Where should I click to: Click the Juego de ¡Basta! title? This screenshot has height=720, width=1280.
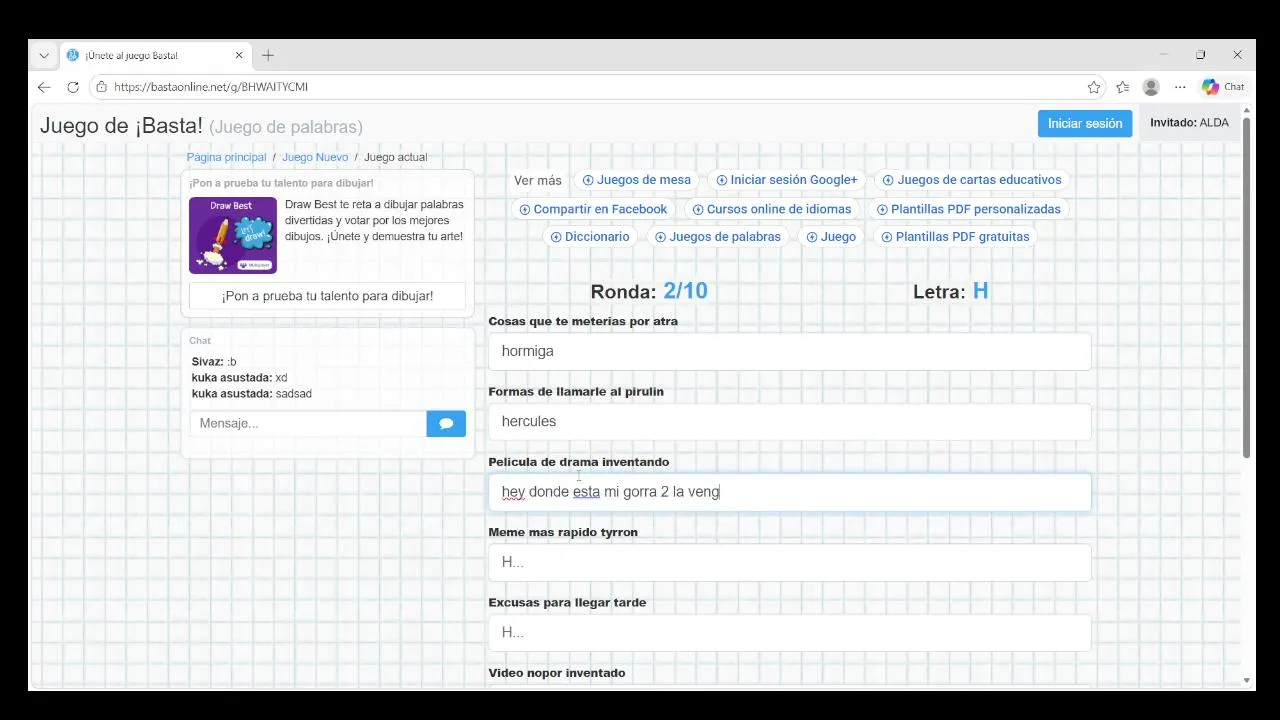click(121, 126)
